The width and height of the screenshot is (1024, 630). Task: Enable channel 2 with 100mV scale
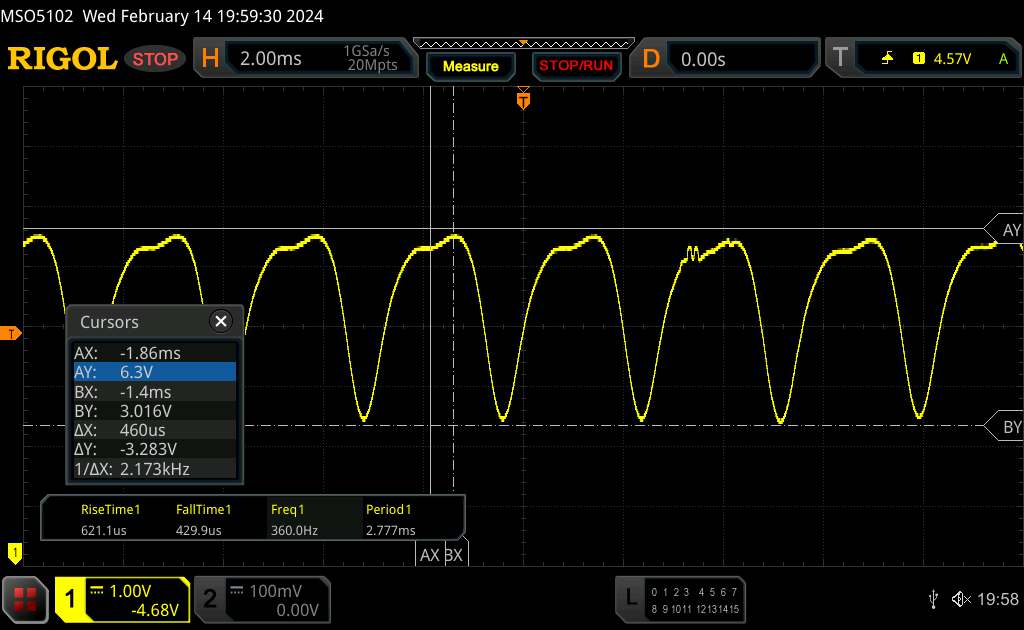[260, 599]
